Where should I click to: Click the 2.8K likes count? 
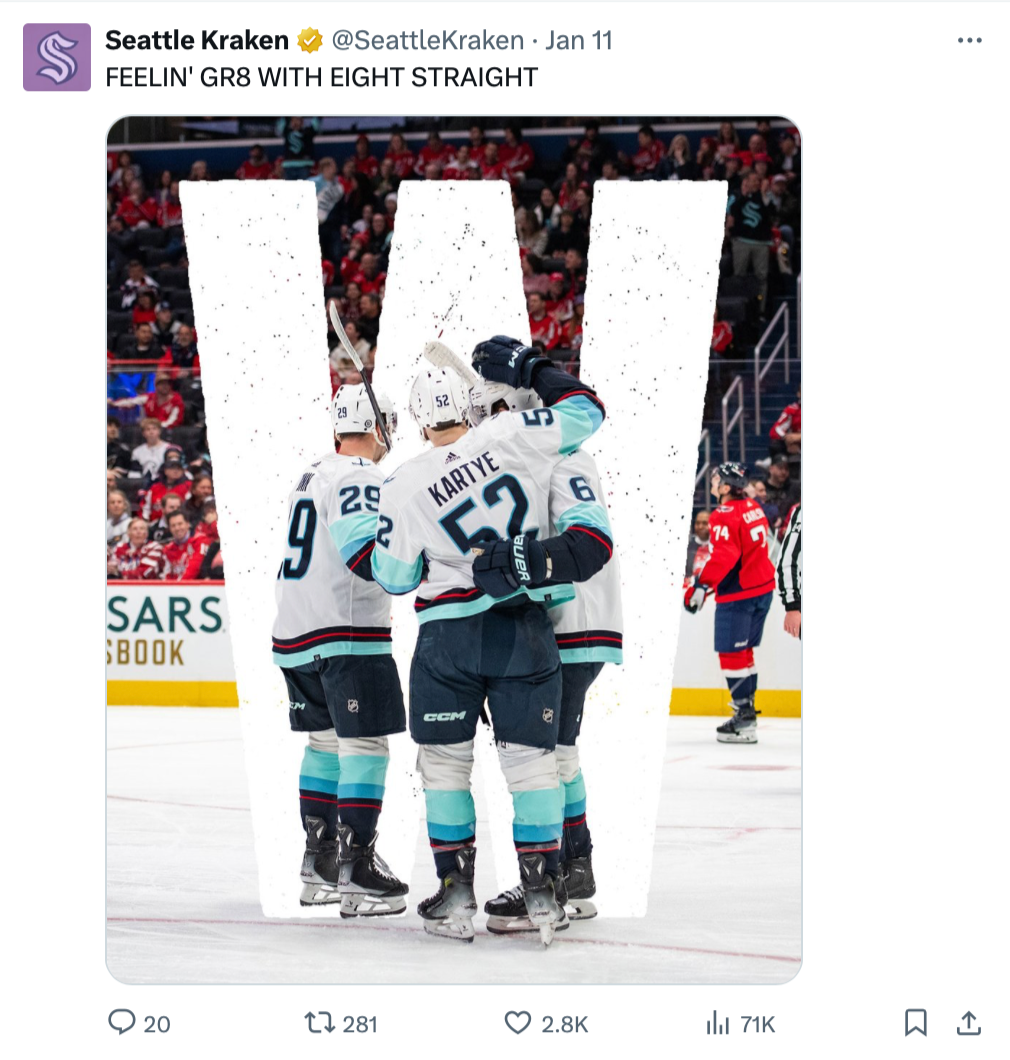tap(564, 1024)
